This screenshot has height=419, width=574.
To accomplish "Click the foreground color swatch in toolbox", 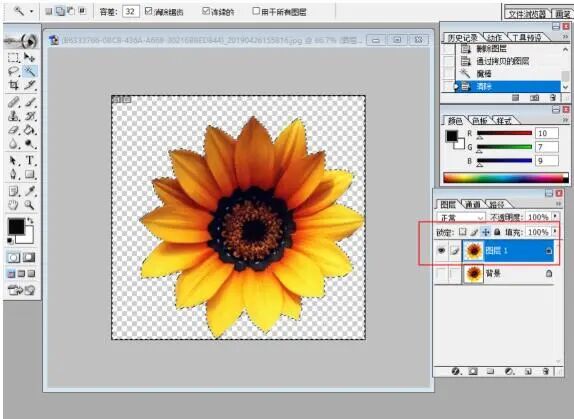I will 16,226.
